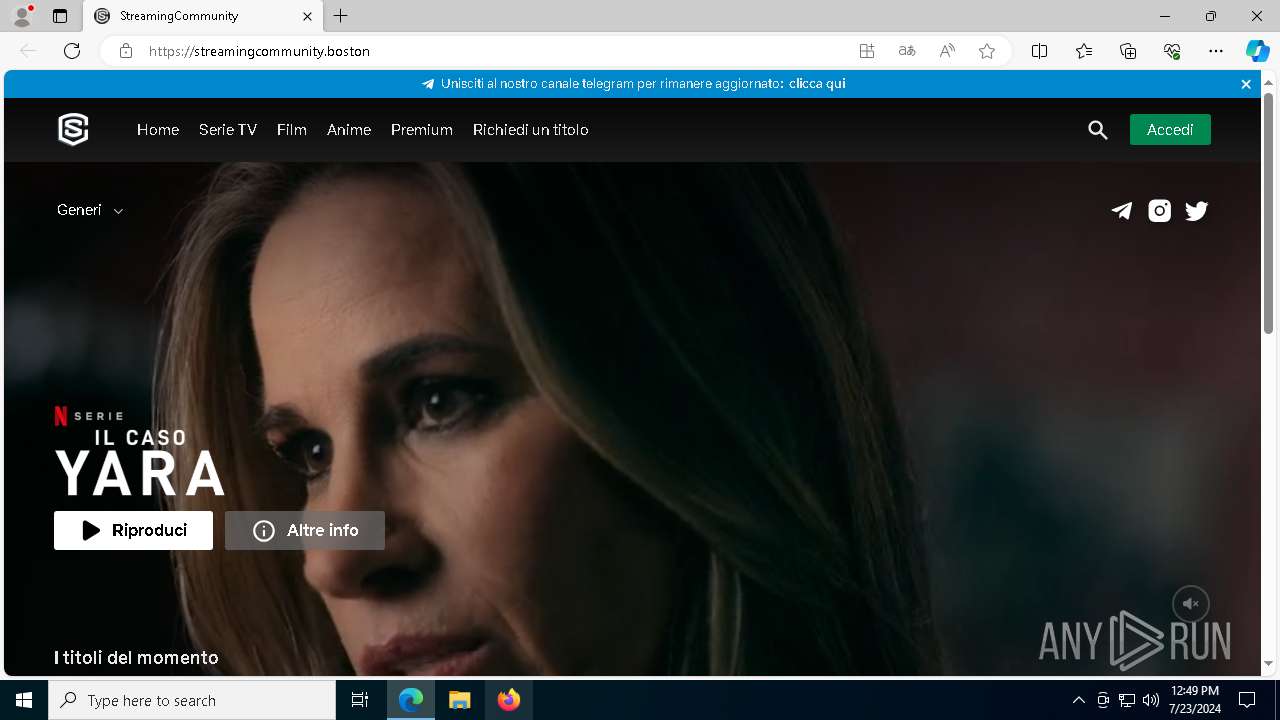Open the Twitter social icon
The height and width of the screenshot is (720, 1280).
point(1197,210)
